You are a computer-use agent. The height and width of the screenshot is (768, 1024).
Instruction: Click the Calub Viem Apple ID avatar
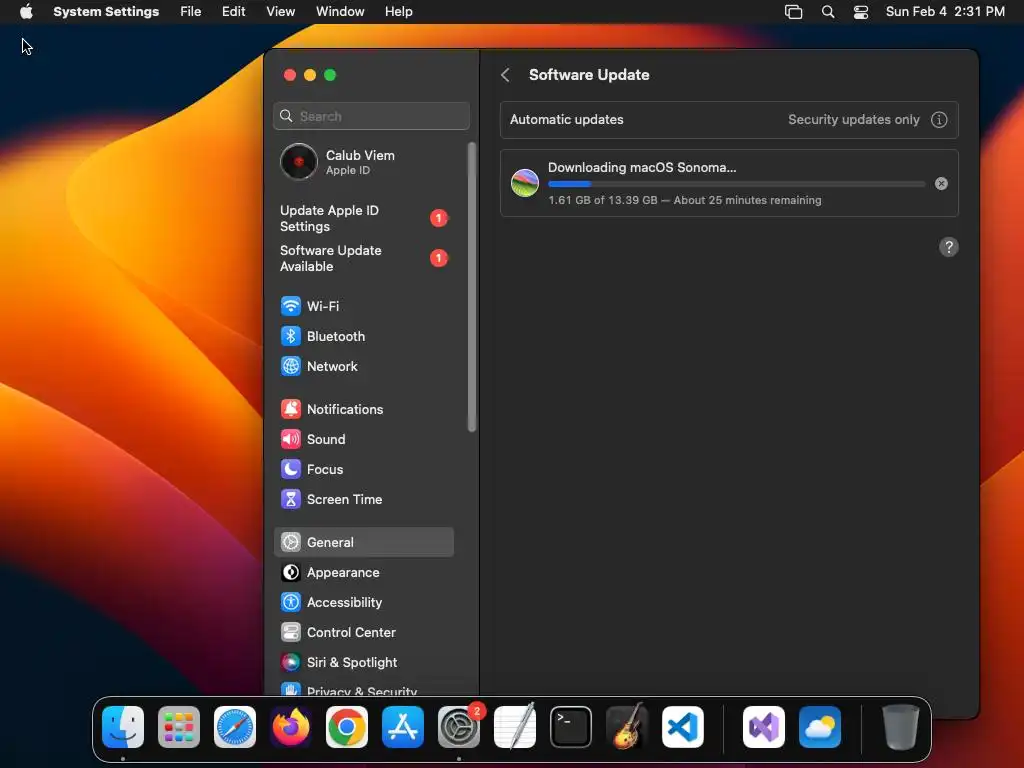click(299, 161)
